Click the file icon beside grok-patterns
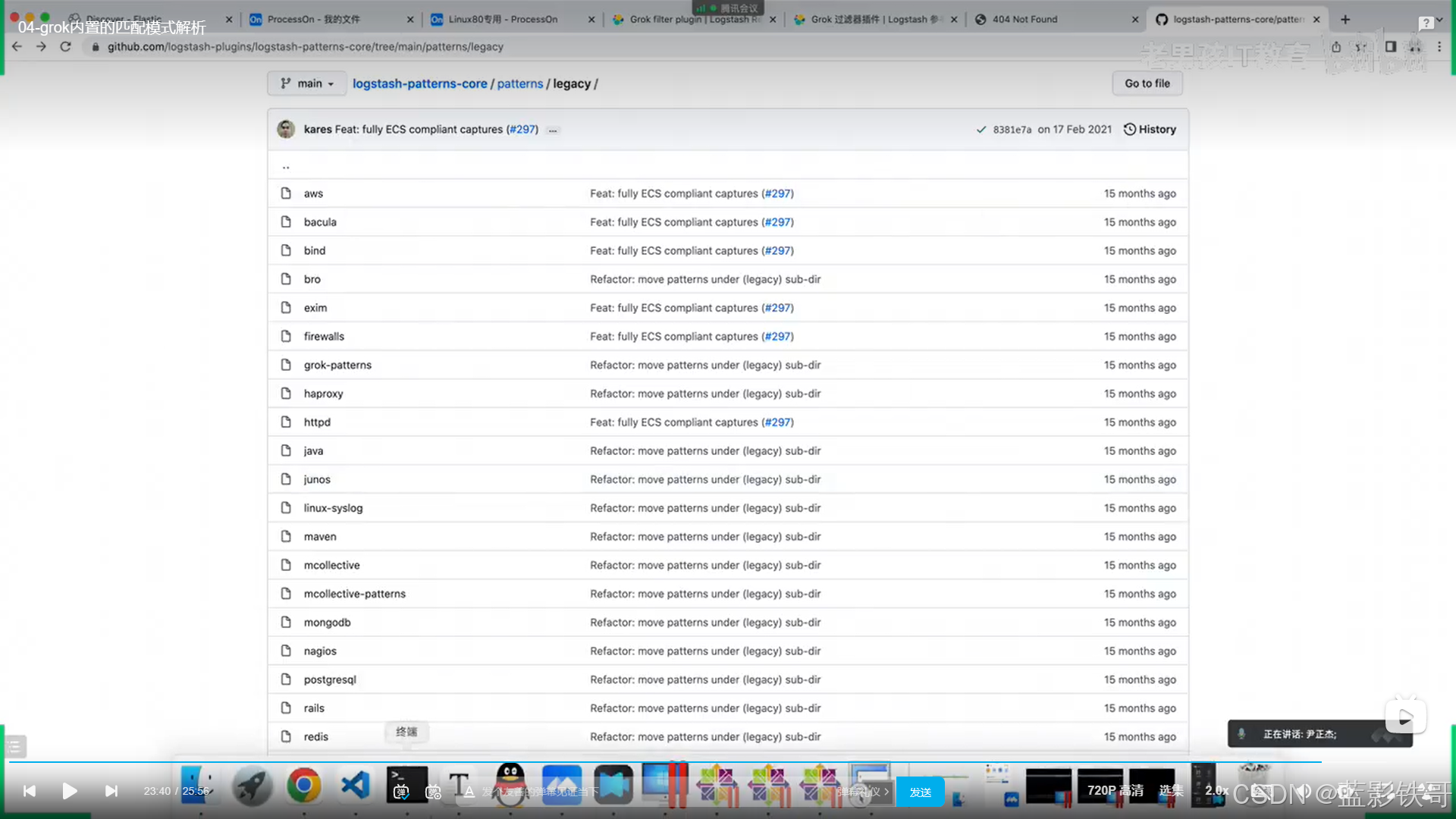 [286, 365]
